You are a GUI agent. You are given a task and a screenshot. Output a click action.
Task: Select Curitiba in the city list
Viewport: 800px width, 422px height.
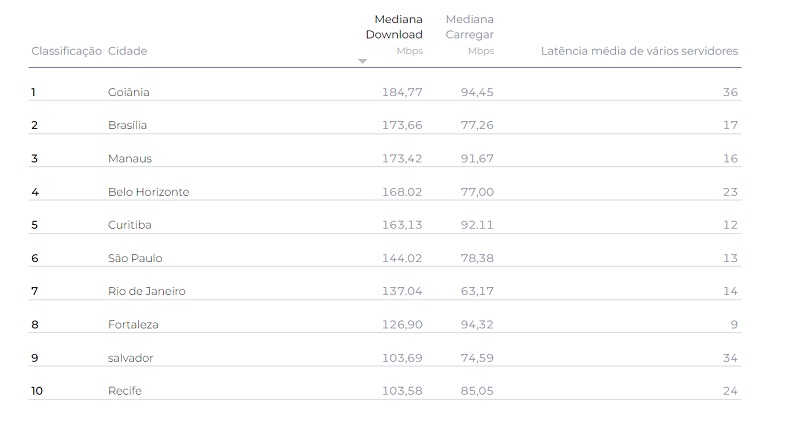click(129, 225)
